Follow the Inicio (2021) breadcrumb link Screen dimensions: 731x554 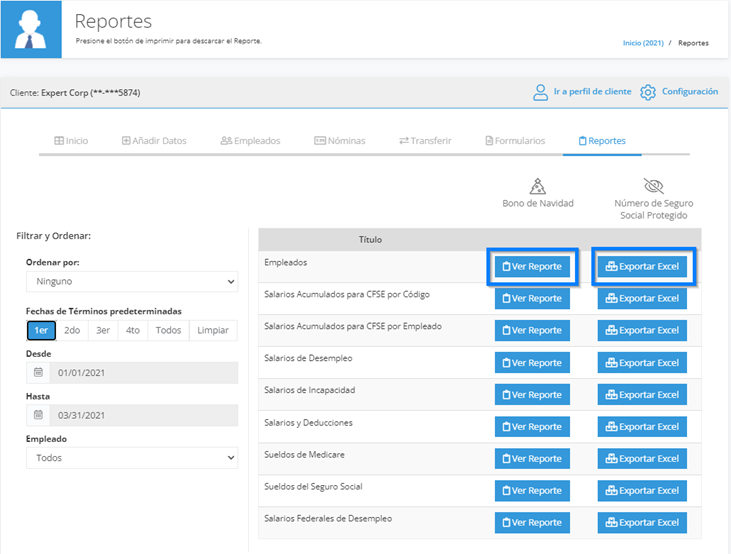coord(643,43)
